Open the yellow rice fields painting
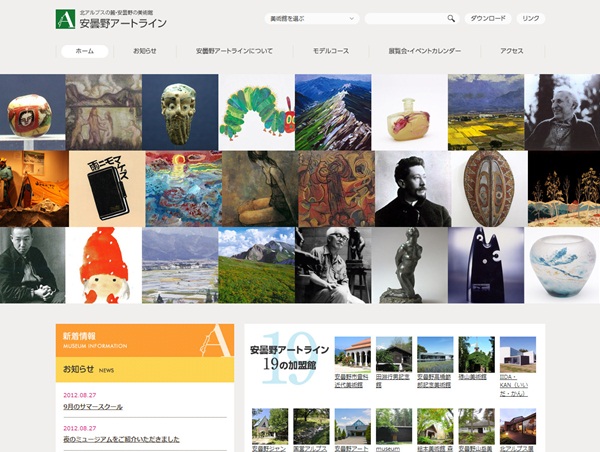This screenshot has height=452, width=600. pyautogui.click(x=486, y=112)
